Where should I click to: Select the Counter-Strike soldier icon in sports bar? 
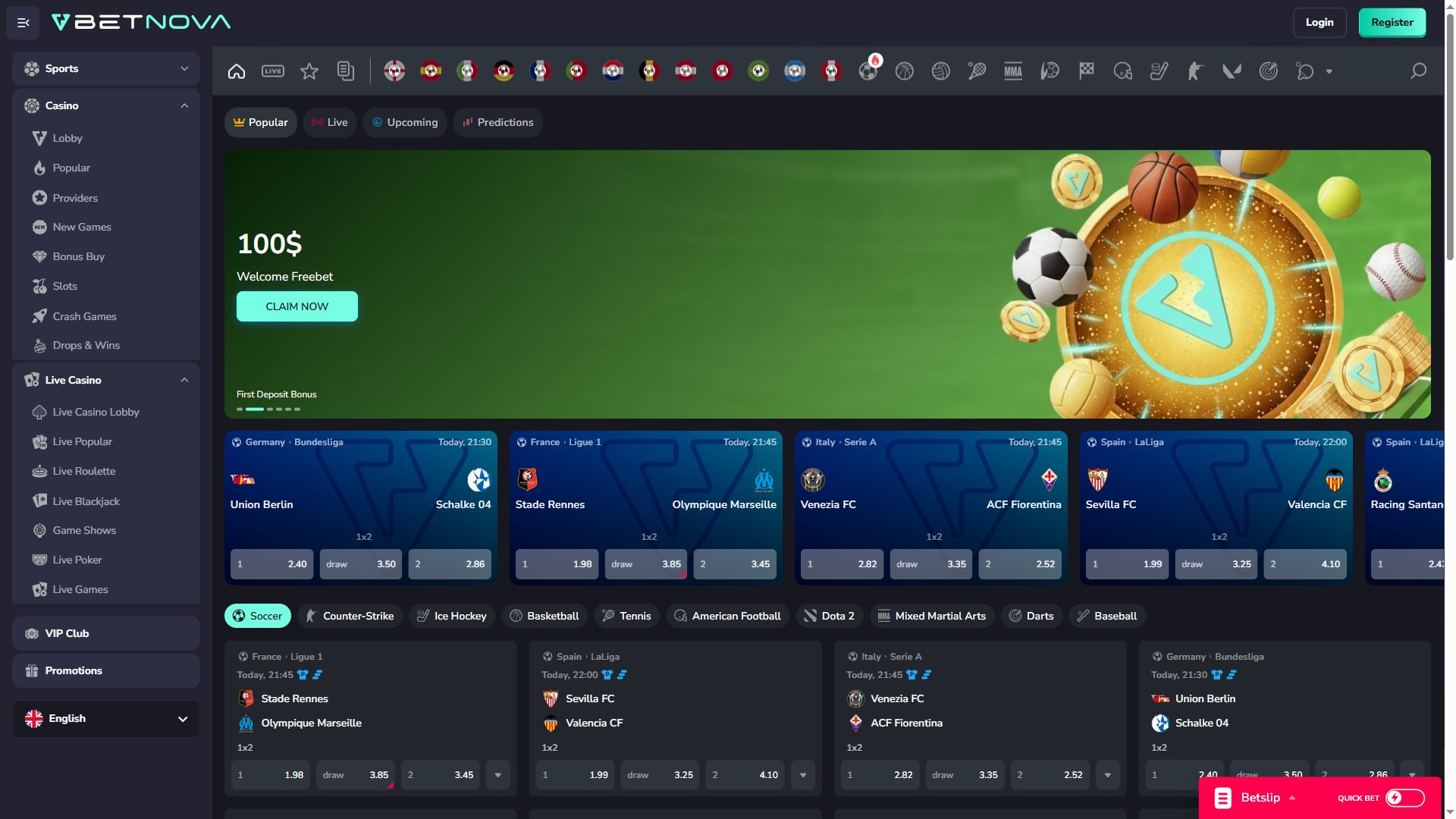tap(1196, 71)
